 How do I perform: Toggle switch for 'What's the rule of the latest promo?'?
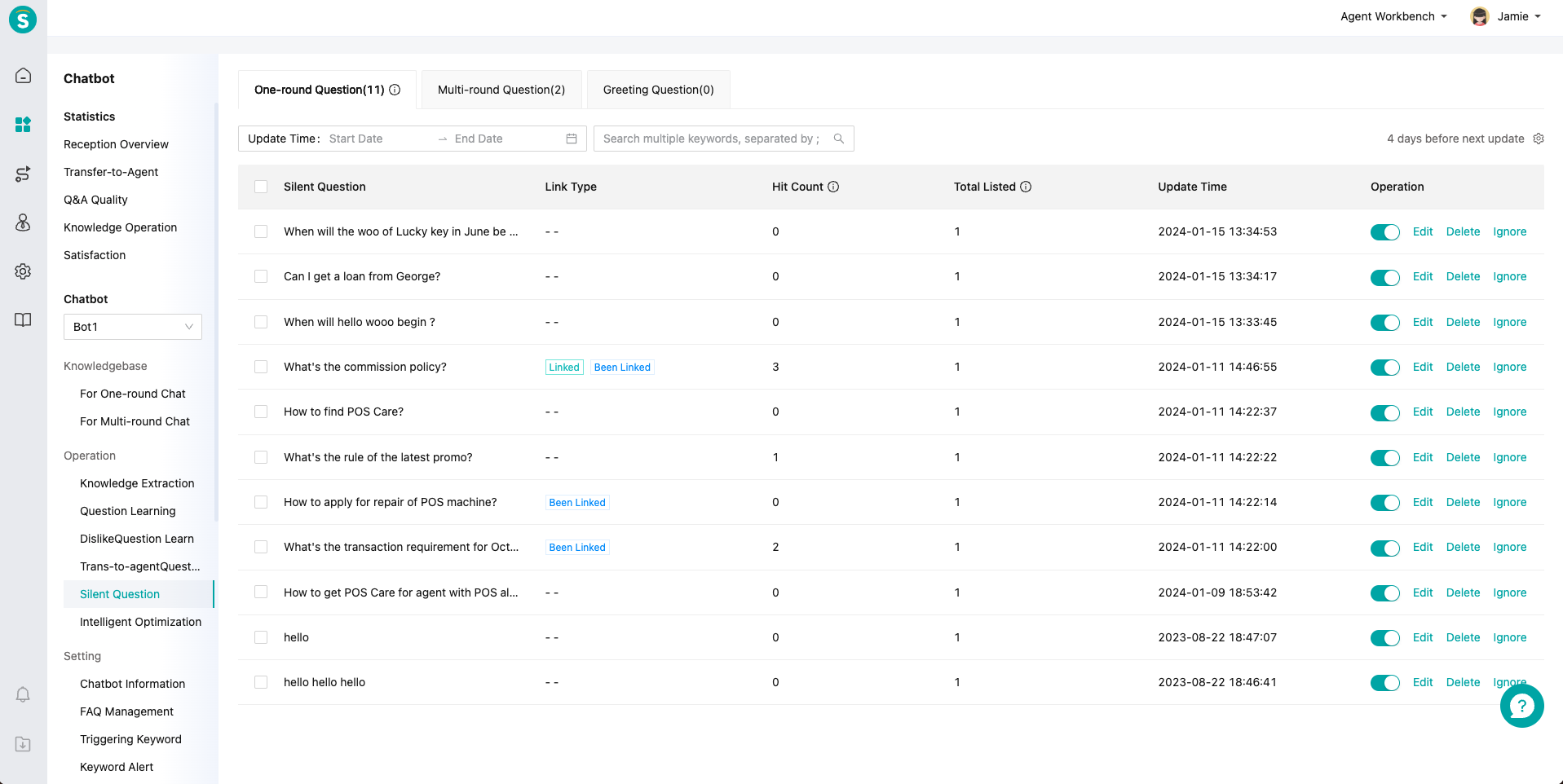pyautogui.click(x=1384, y=458)
